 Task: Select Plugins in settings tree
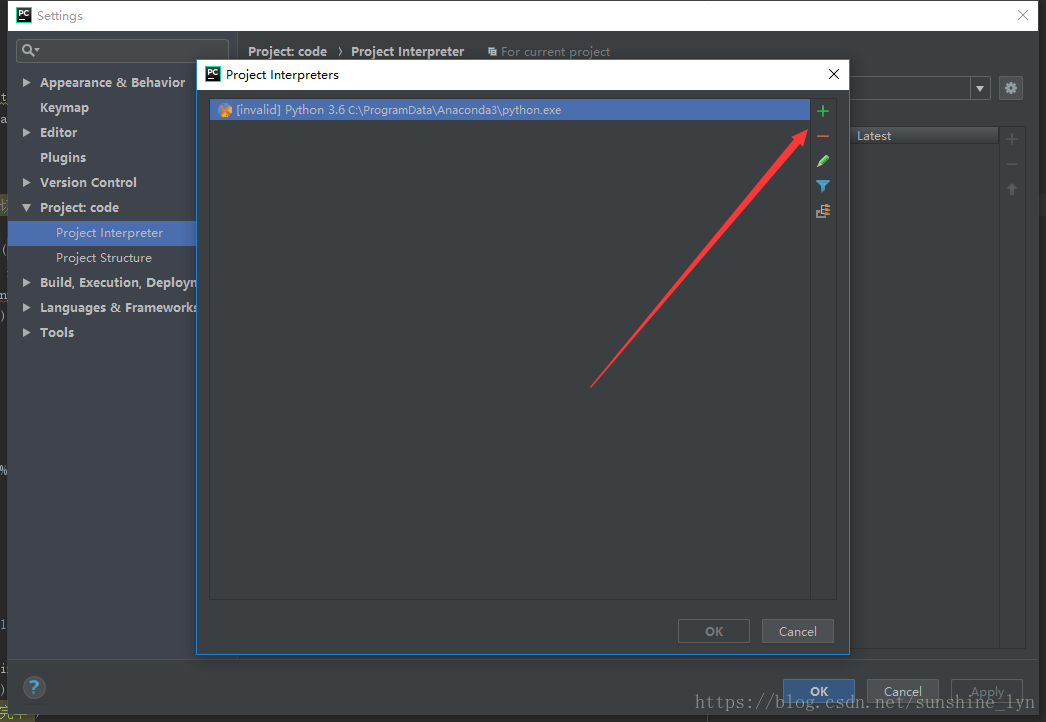(63, 157)
